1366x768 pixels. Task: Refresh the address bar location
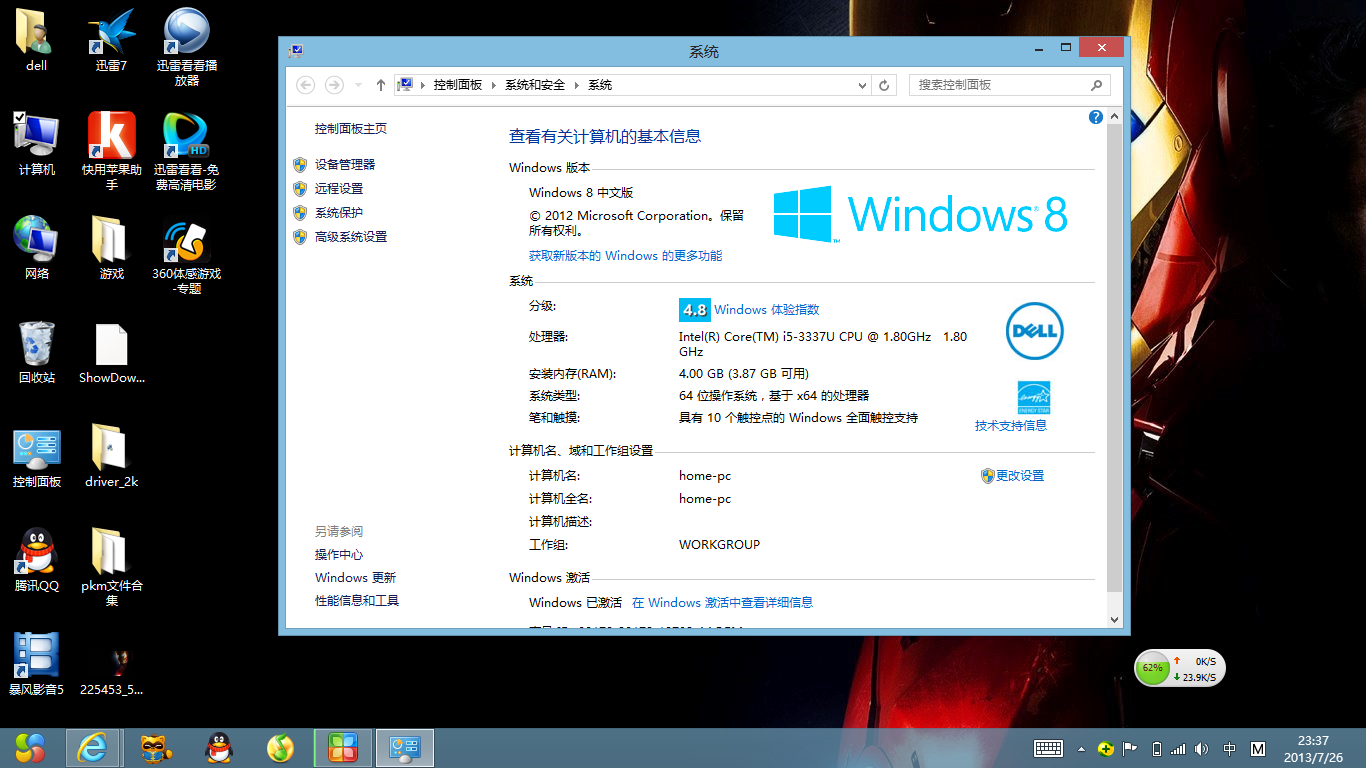pyautogui.click(x=884, y=85)
